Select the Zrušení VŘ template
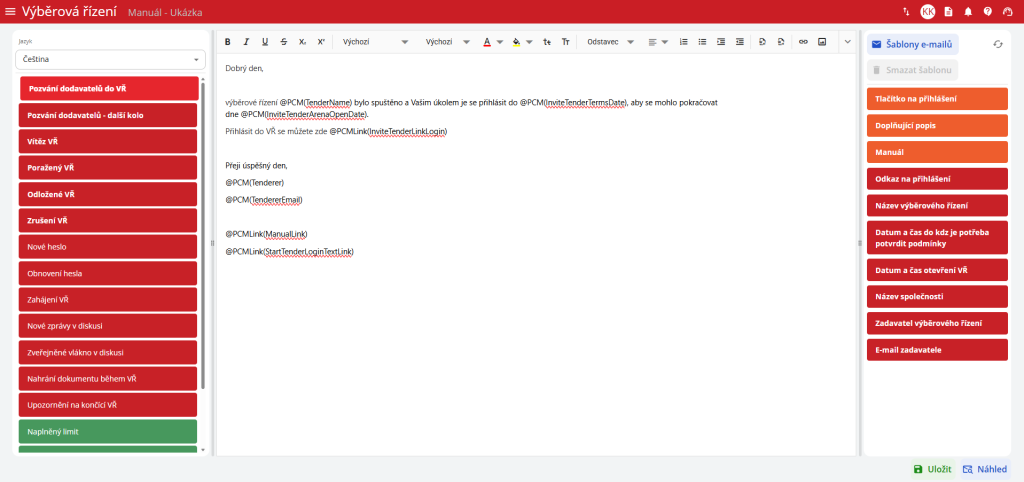This screenshot has height=482, width=1024. coord(110,220)
